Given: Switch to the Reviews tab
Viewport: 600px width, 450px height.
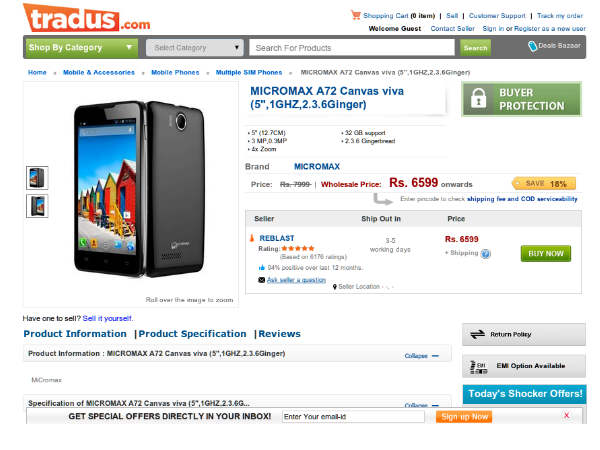Looking at the screenshot, I should click(279, 334).
